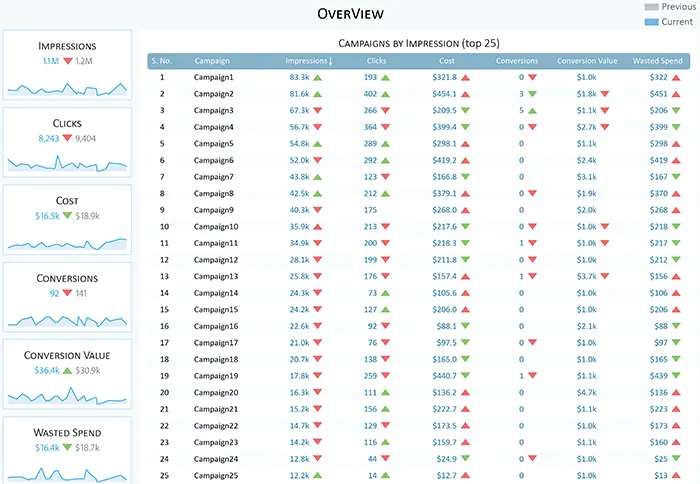The height and width of the screenshot is (484, 700).
Task: Click the Wasted Spend sparkline chart
Action: [67, 475]
